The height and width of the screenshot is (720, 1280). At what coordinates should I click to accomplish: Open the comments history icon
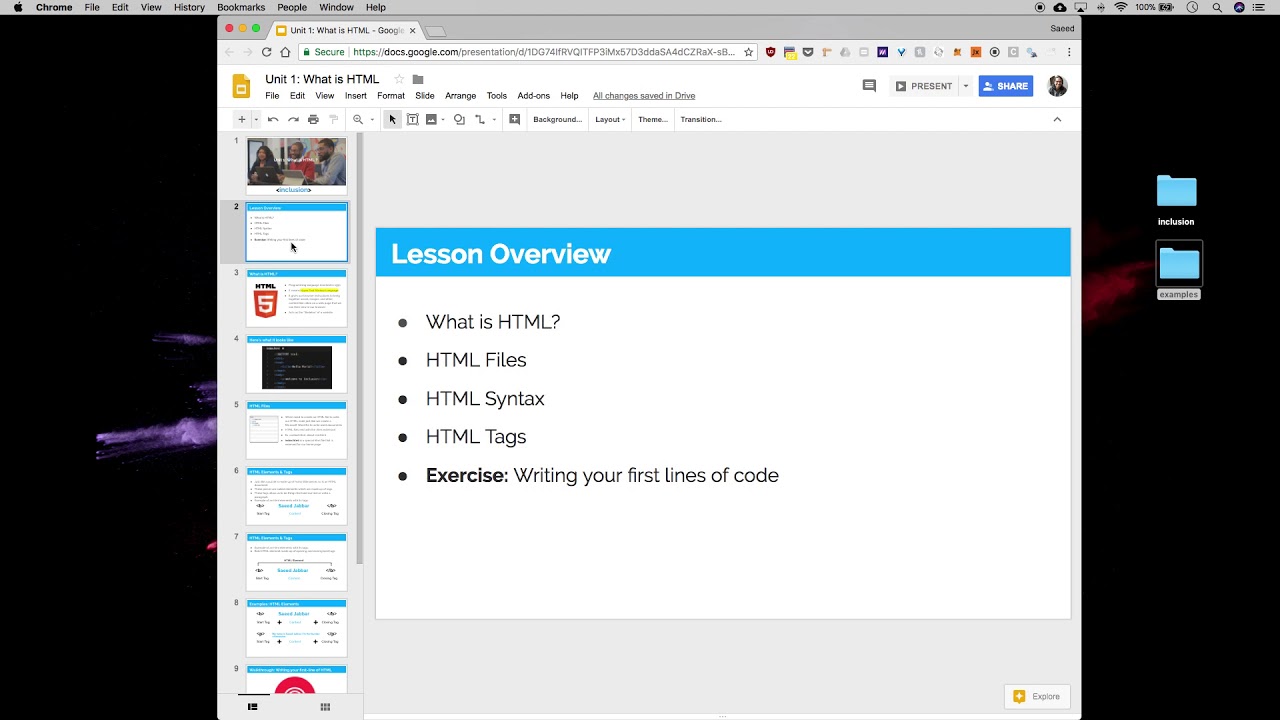tap(869, 86)
